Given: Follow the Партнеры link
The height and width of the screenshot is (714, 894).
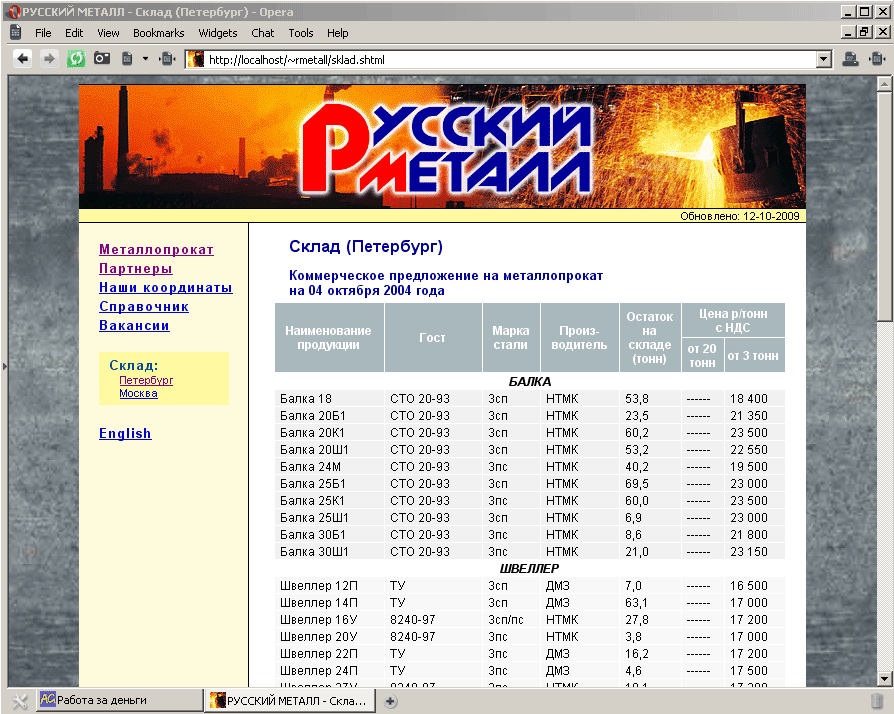Looking at the screenshot, I should (136, 268).
